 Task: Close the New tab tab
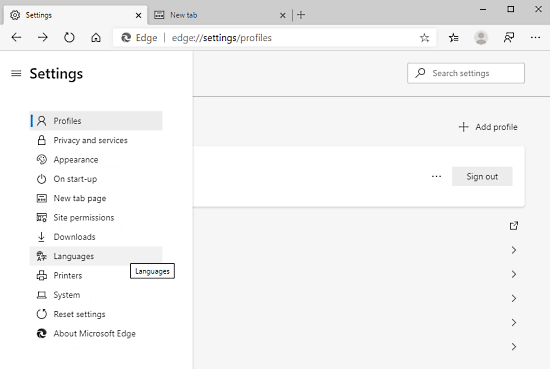(282, 15)
